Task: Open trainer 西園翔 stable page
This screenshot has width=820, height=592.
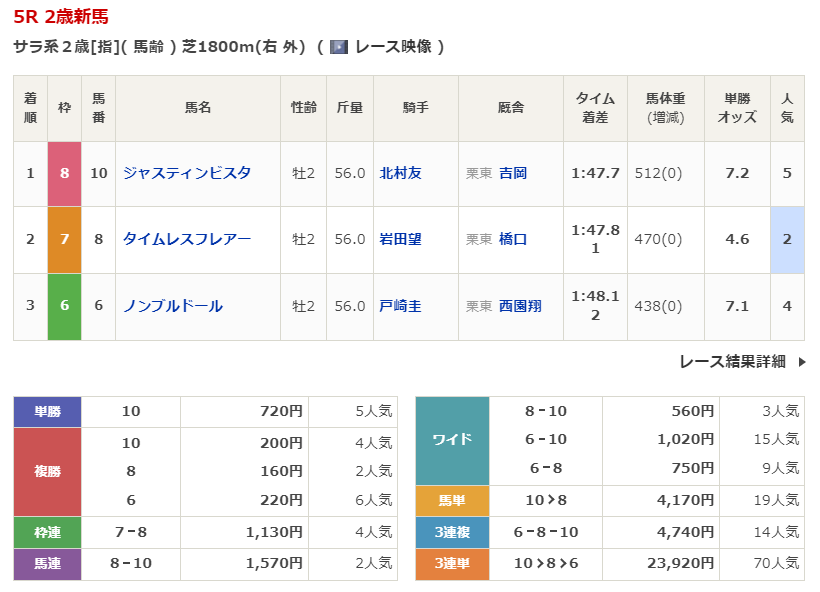Action: pos(519,306)
